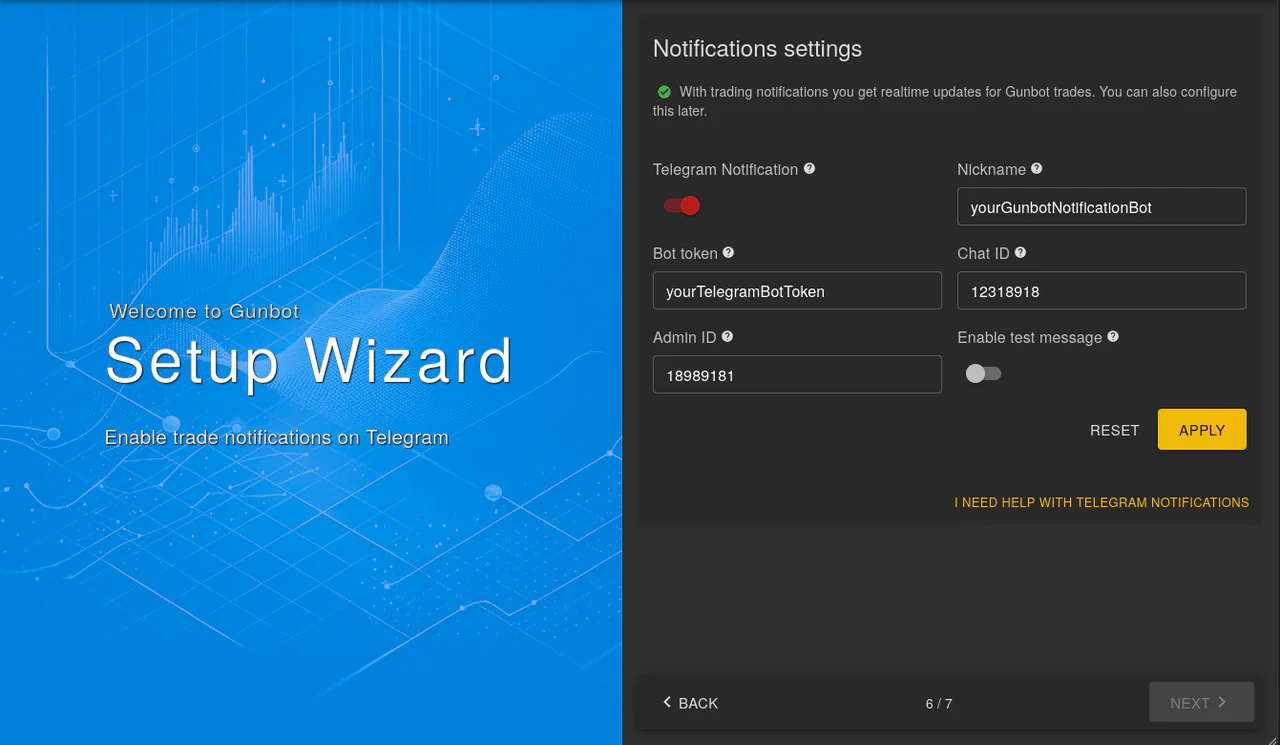Screen dimensions: 1280x745
Task: Click the RESET button
Action: pyautogui.click(x=1114, y=430)
